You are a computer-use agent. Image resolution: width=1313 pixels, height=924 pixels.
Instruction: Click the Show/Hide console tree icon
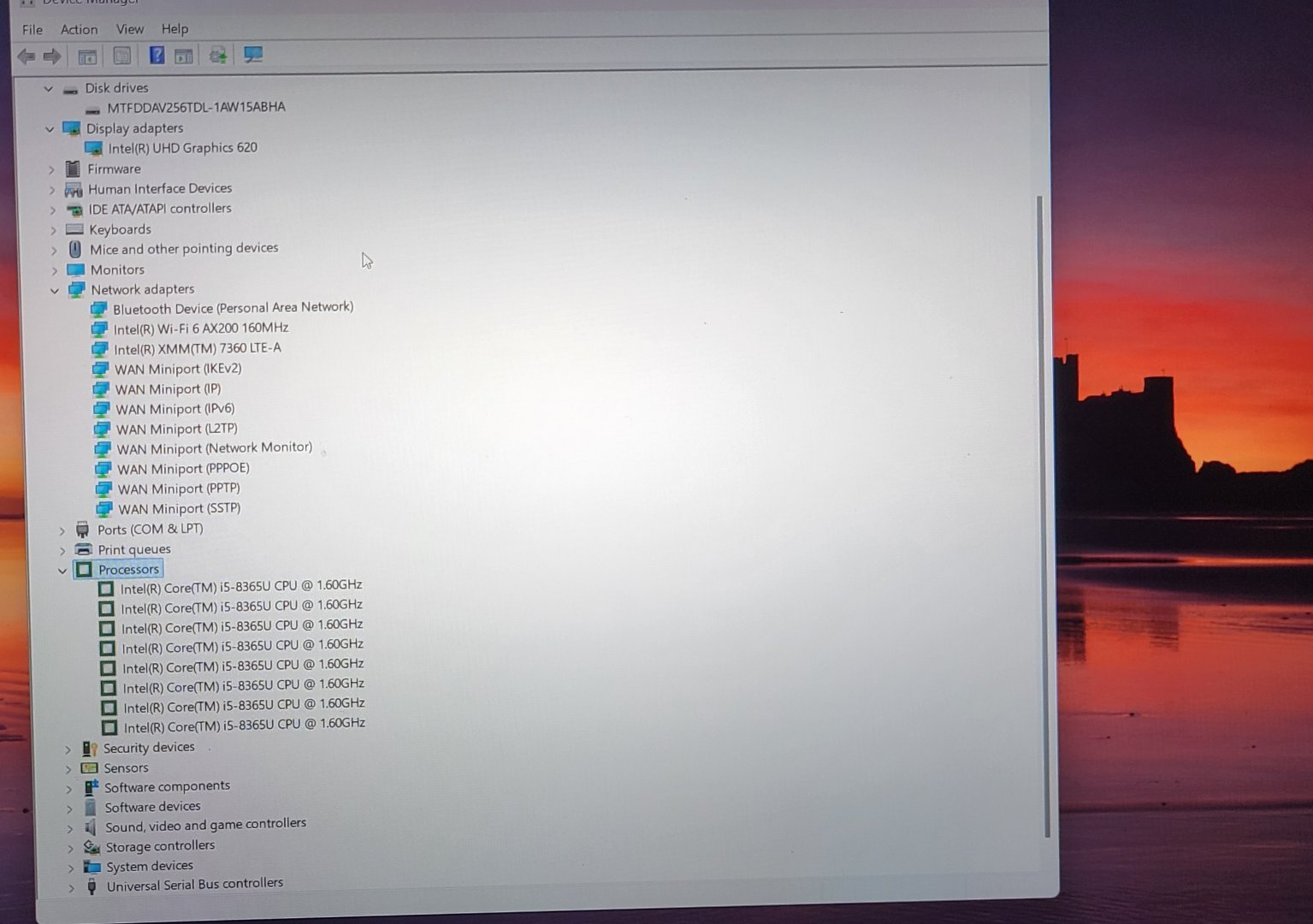pyautogui.click(x=87, y=57)
